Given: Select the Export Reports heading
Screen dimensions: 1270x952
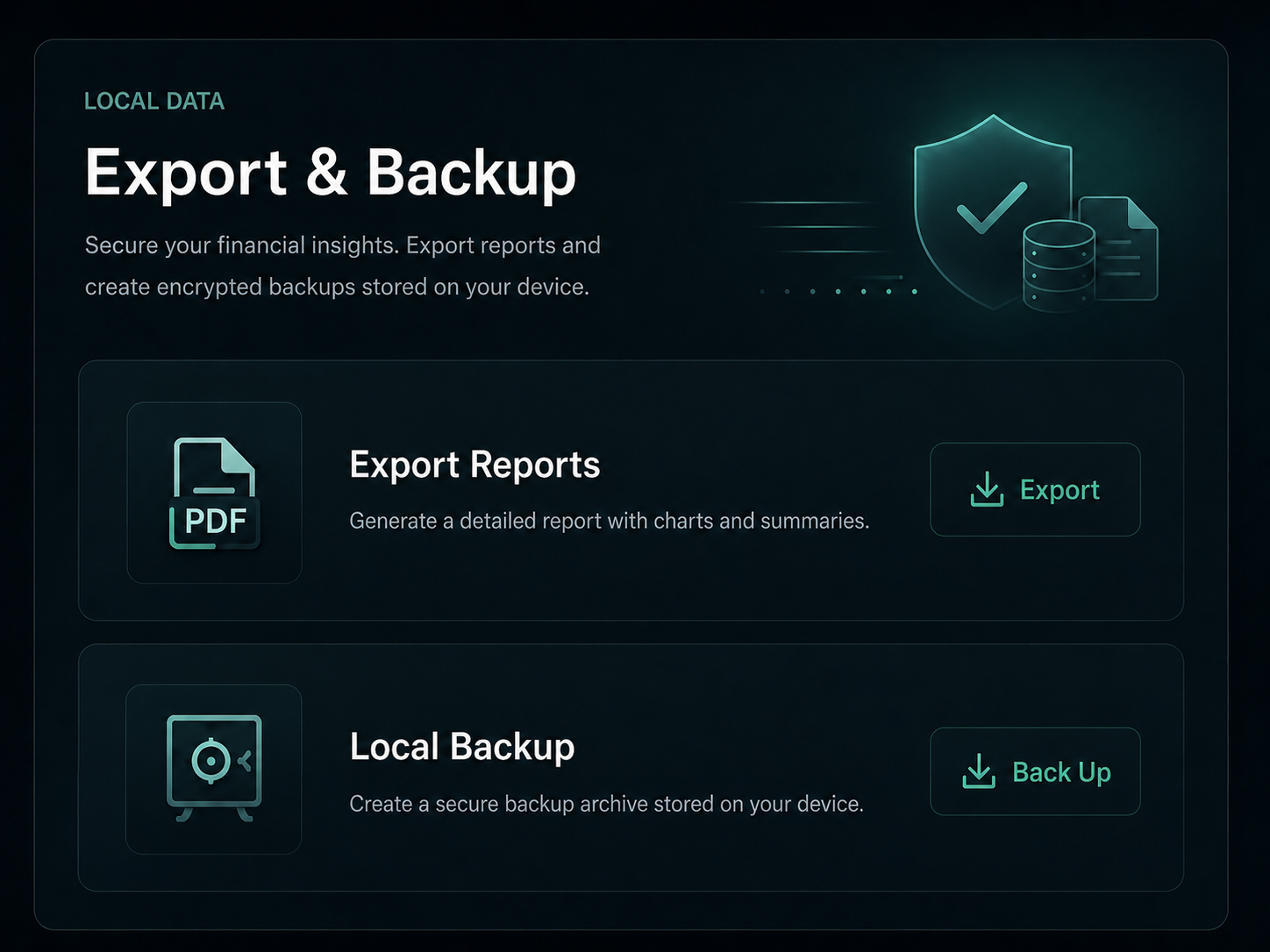Looking at the screenshot, I should point(474,465).
